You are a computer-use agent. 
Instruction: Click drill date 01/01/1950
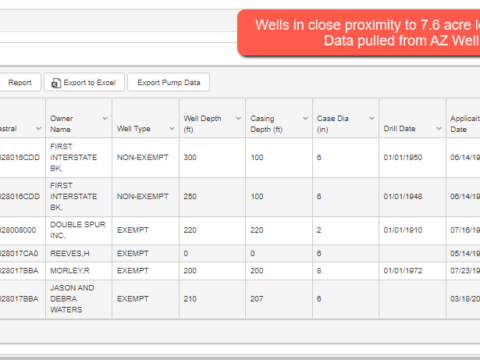coord(403,157)
